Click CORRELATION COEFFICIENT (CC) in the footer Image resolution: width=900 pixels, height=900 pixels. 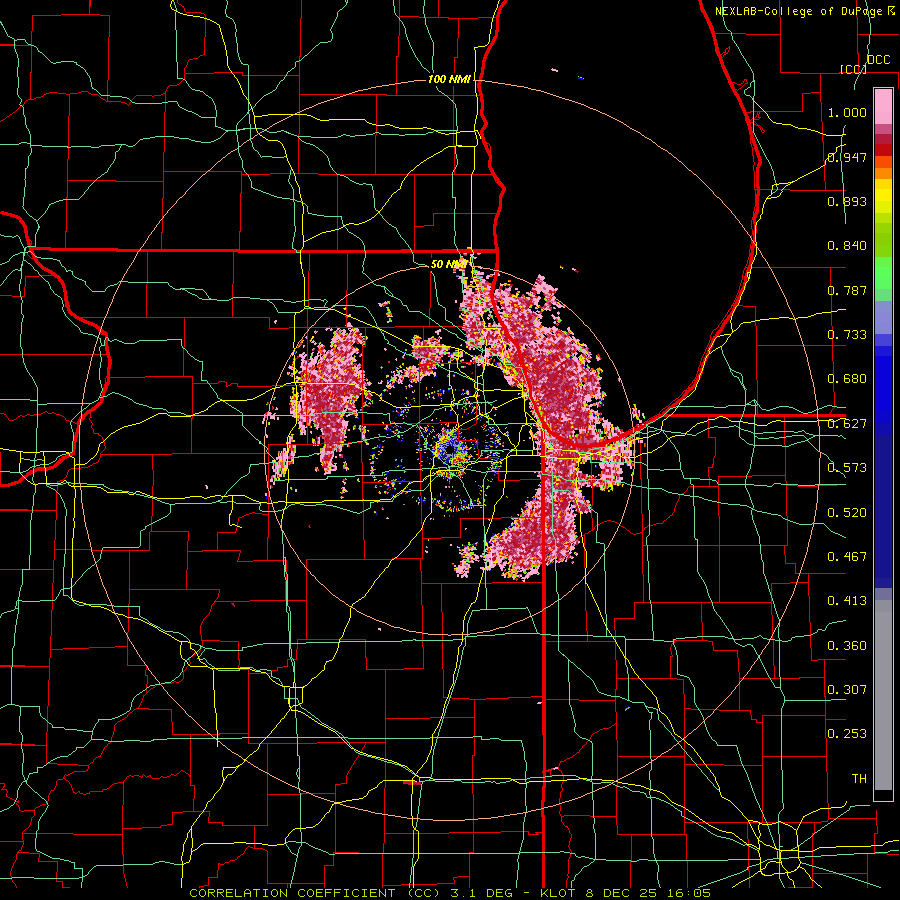coord(315,893)
